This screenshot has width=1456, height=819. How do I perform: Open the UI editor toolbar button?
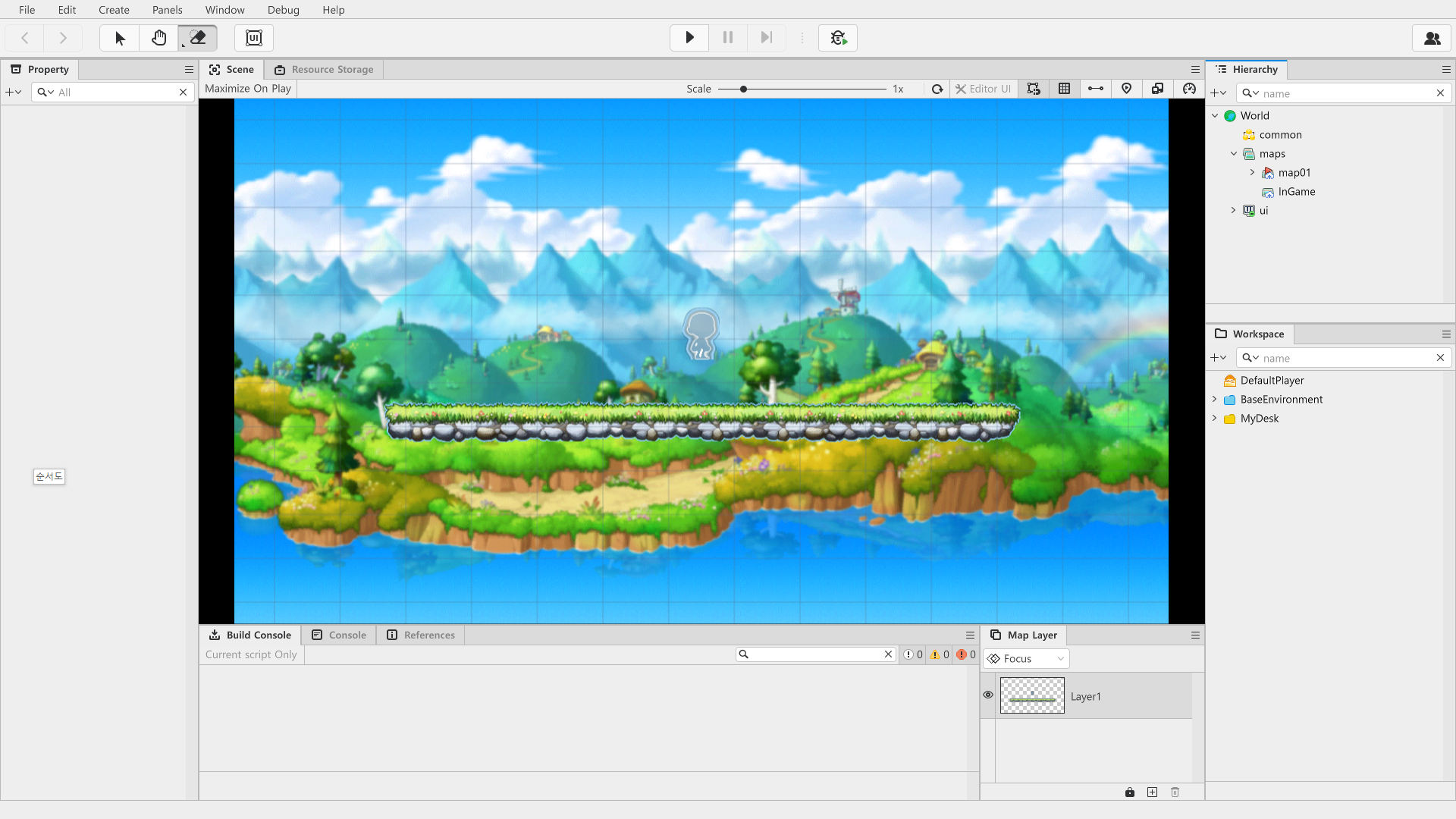click(x=254, y=38)
